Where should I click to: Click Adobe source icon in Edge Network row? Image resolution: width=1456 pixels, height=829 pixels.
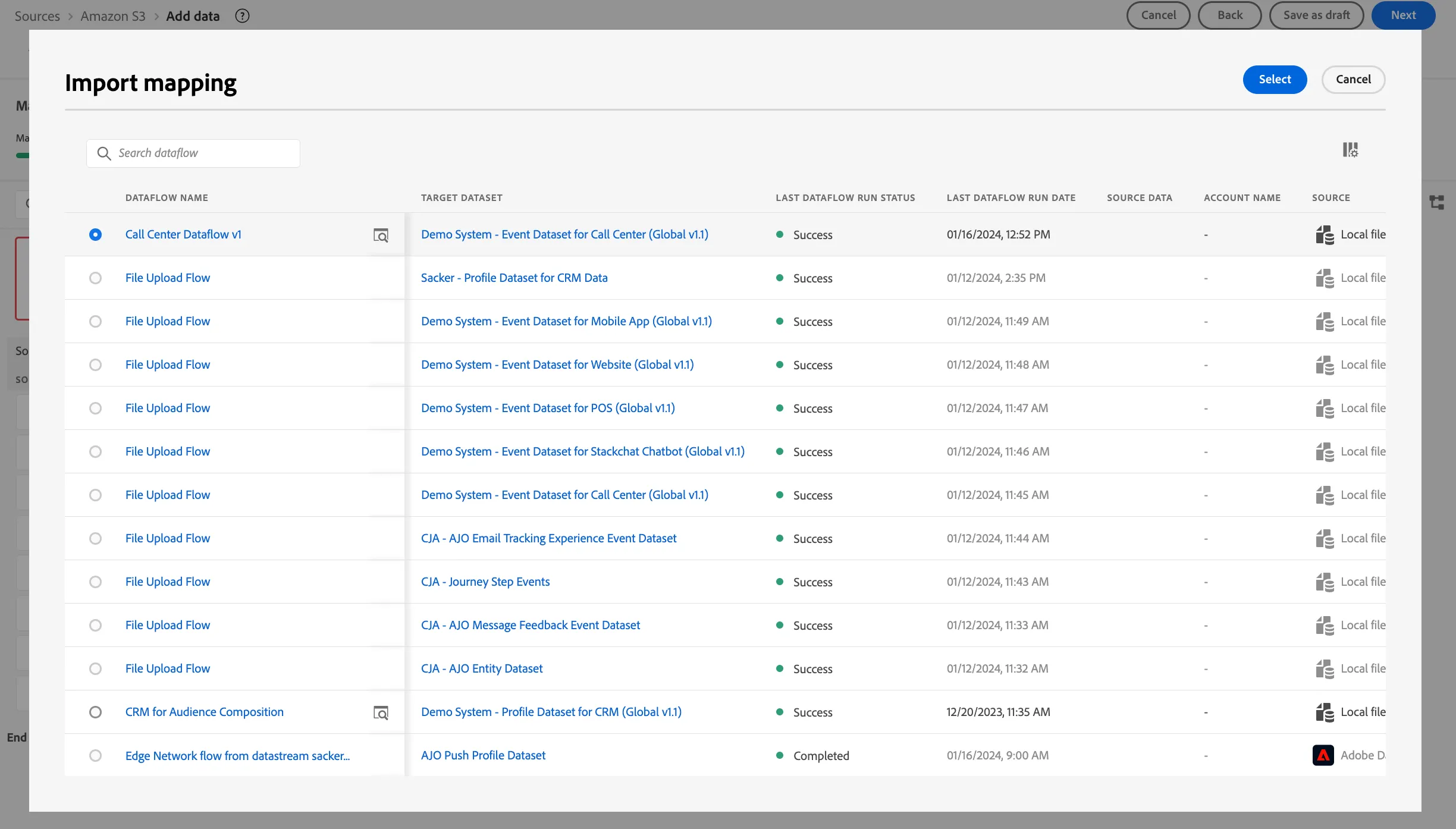[x=1323, y=755]
